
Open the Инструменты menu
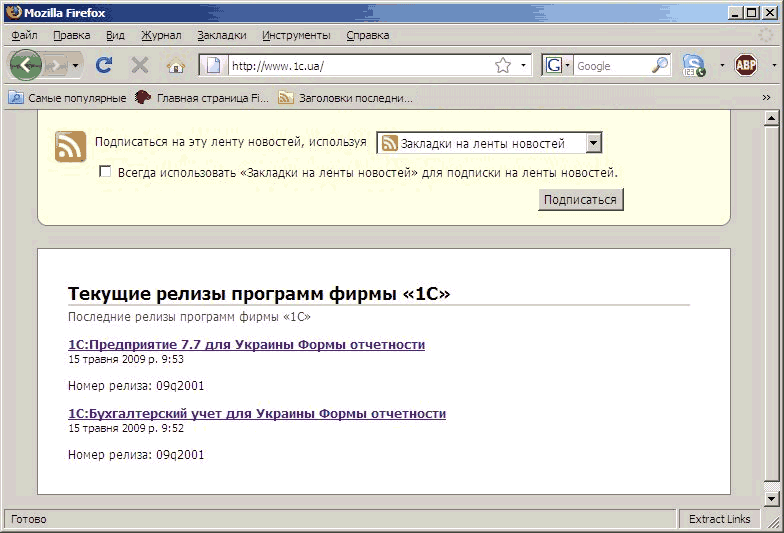coord(296,35)
